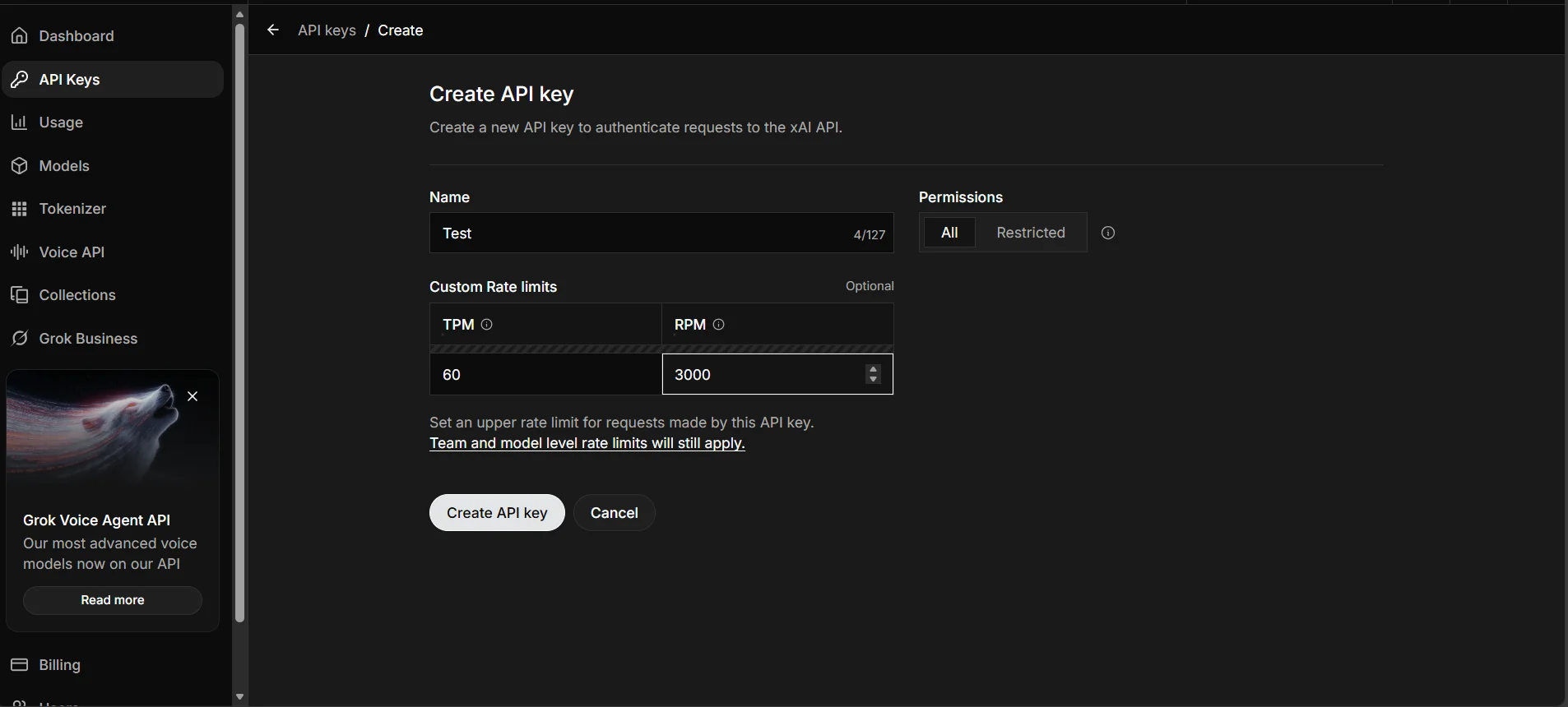This screenshot has width=1568, height=707.
Task: Click the RPM info icon
Action: (718, 325)
